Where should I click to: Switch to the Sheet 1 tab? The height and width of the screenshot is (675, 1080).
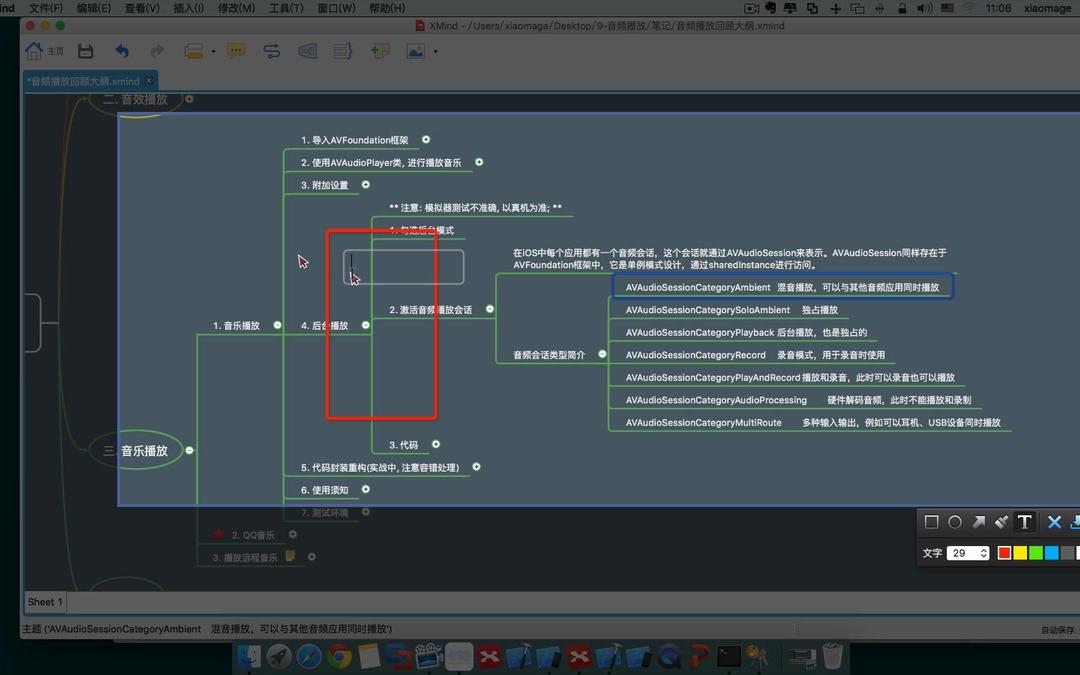pos(44,601)
